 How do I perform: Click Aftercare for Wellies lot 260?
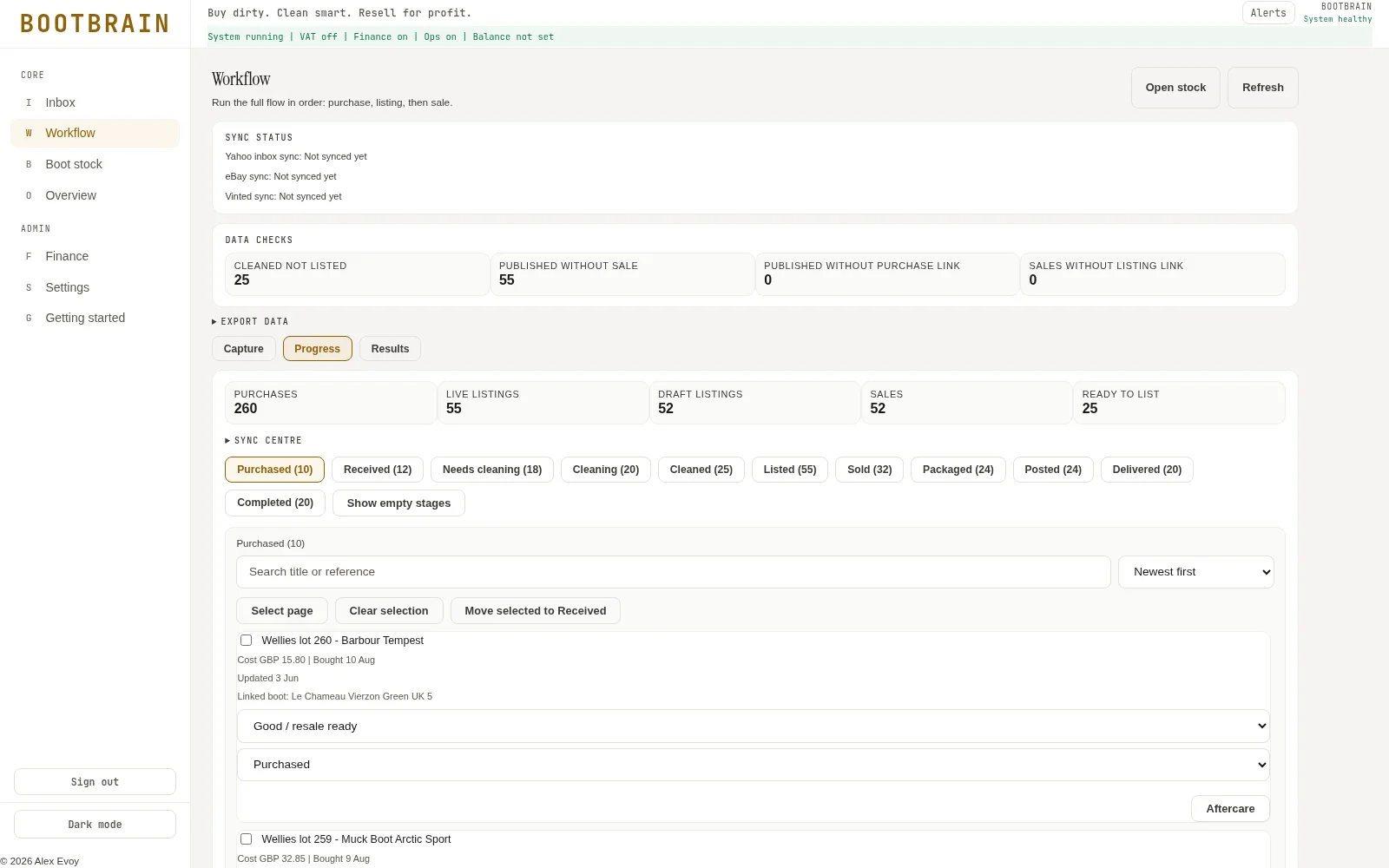[x=1230, y=808]
